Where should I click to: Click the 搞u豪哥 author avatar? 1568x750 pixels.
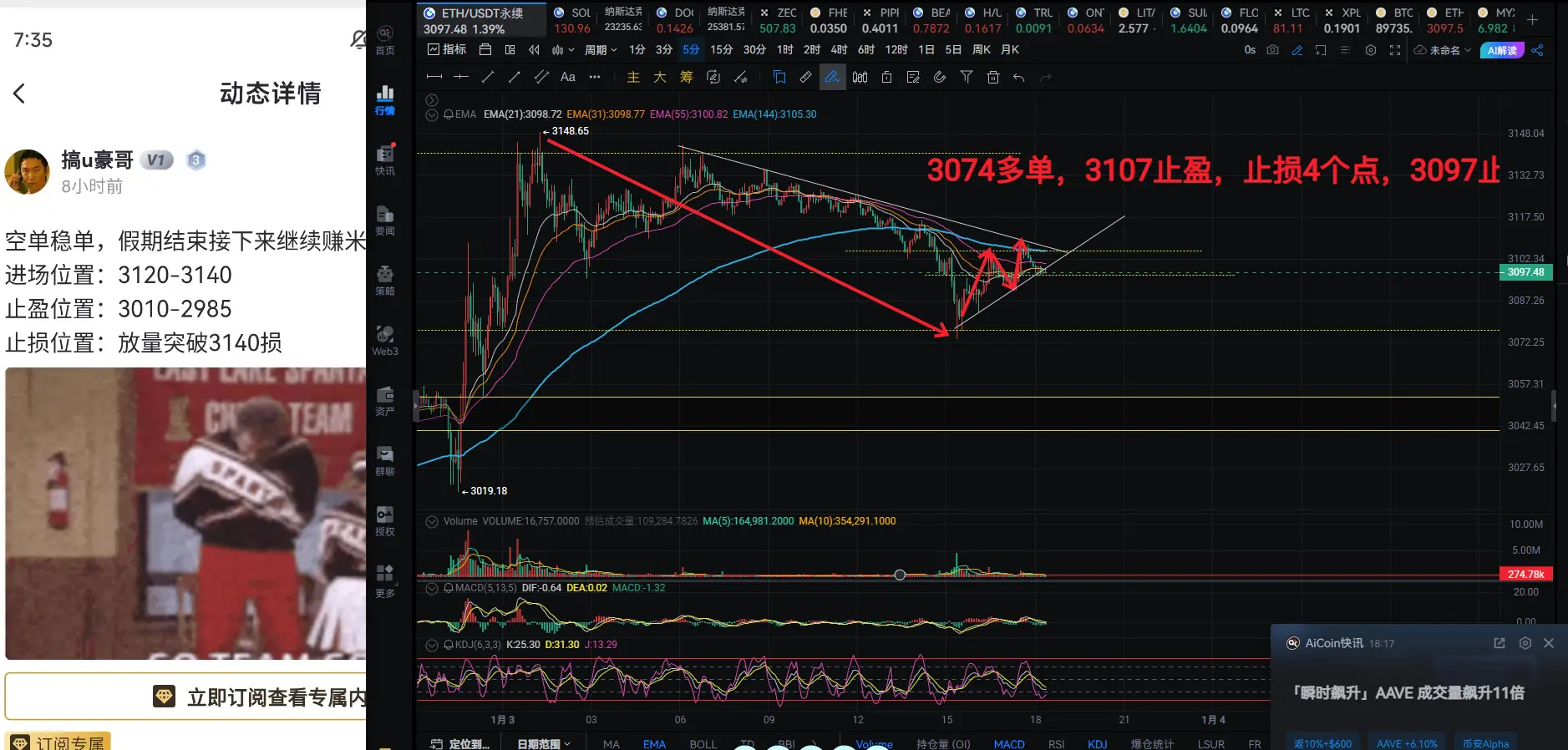coord(27,172)
